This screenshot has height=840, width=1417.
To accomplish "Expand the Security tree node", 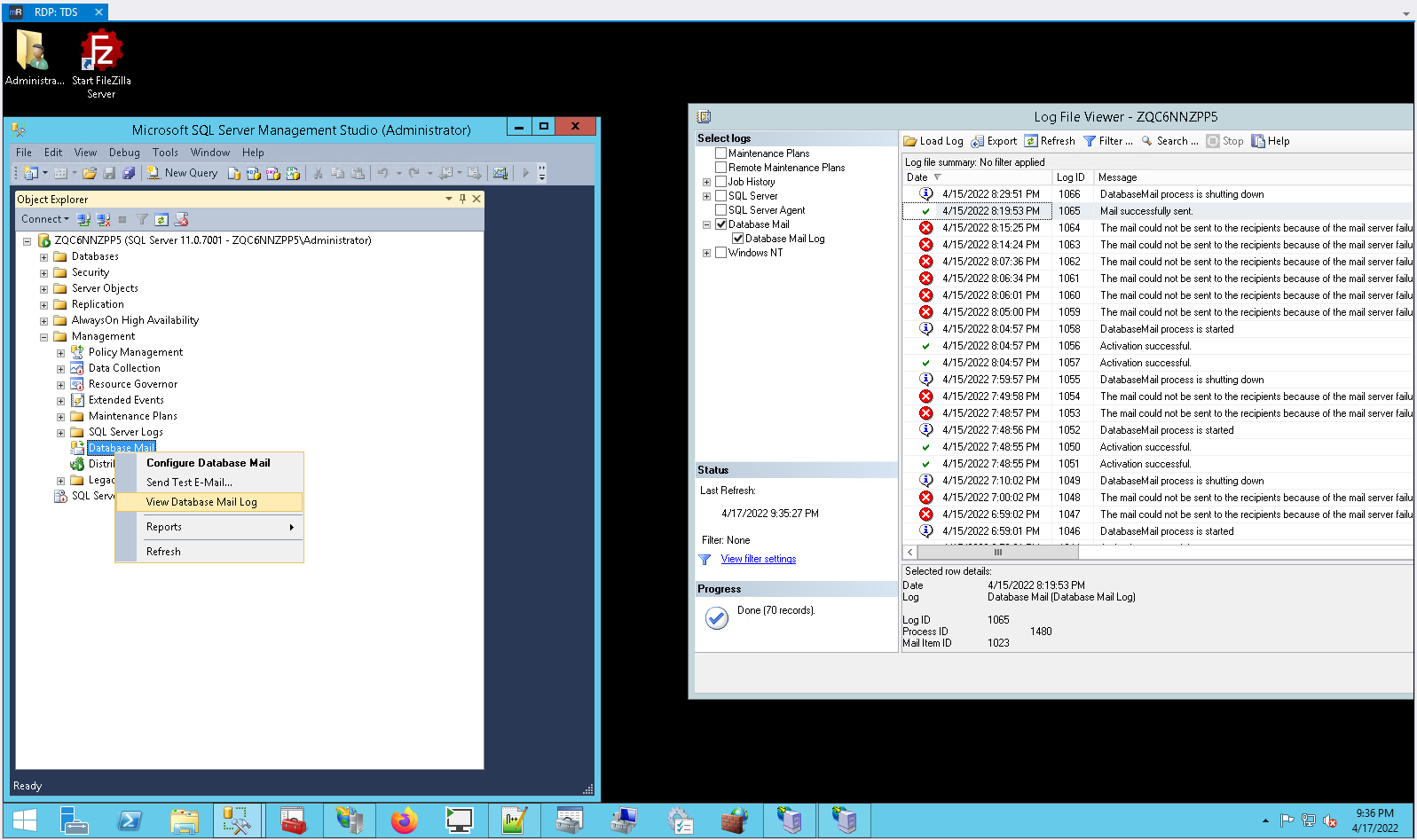I will point(43,273).
